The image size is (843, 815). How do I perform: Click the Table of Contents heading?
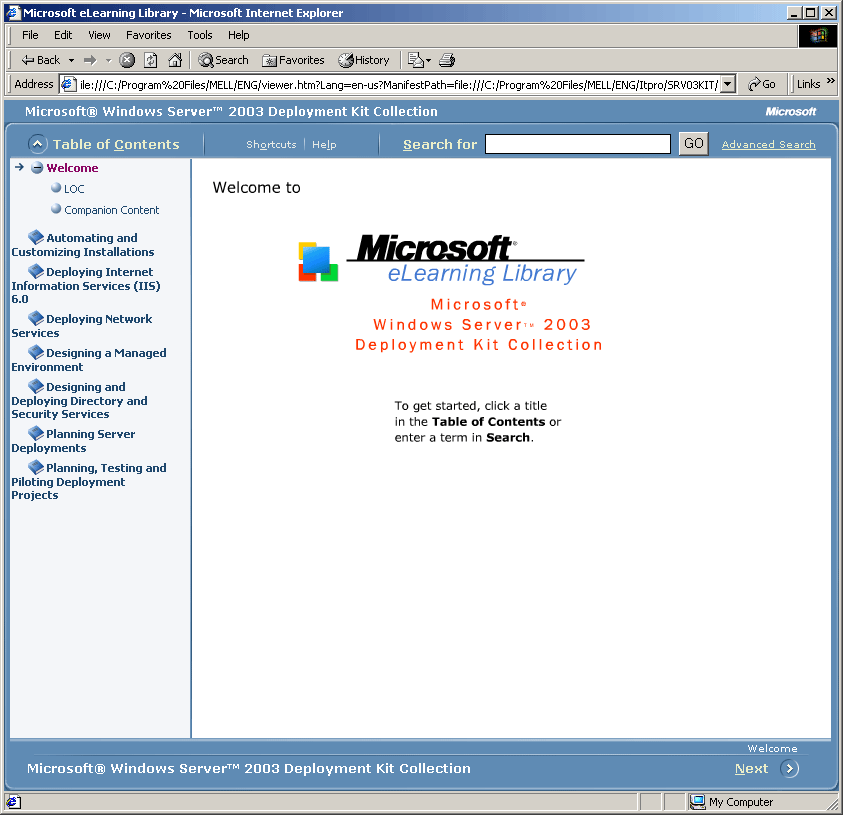point(116,144)
